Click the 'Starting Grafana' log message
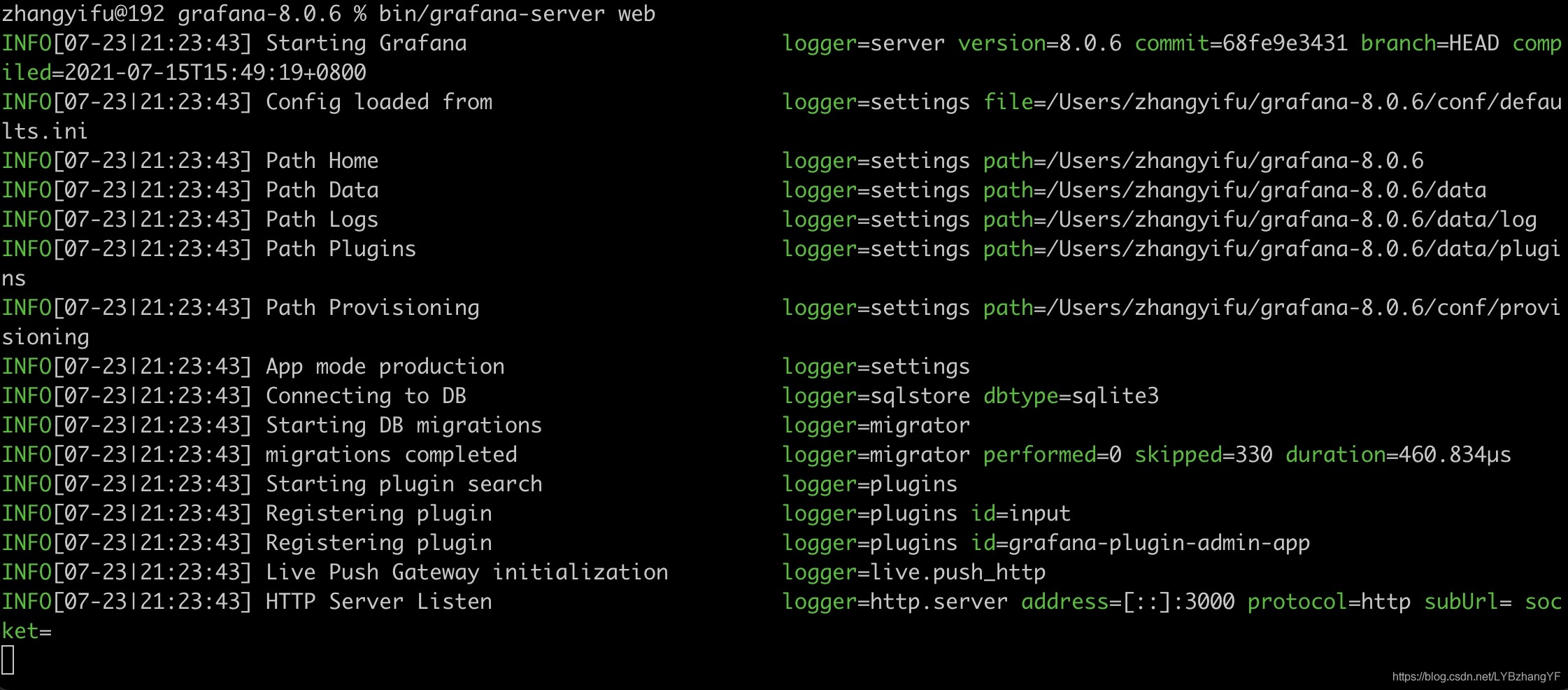This screenshot has width=1568, height=690. (x=366, y=43)
